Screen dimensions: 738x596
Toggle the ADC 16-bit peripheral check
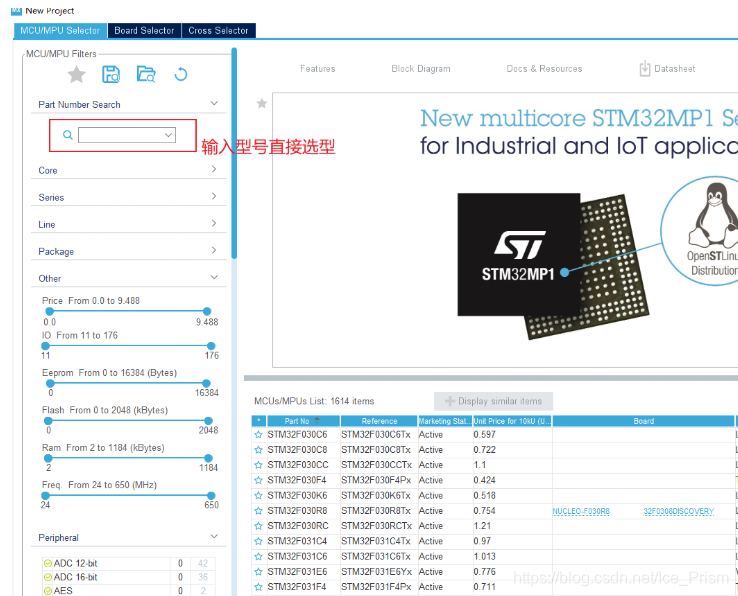click(48, 577)
